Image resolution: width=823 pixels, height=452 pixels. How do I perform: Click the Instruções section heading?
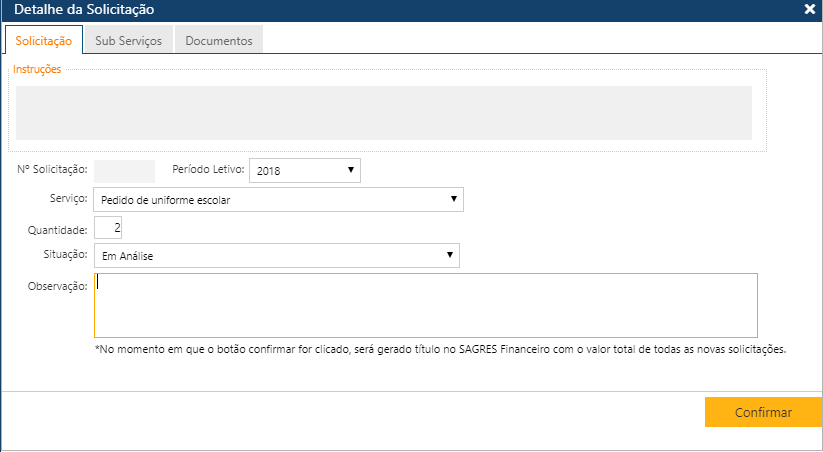pyautogui.click(x=37, y=70)
